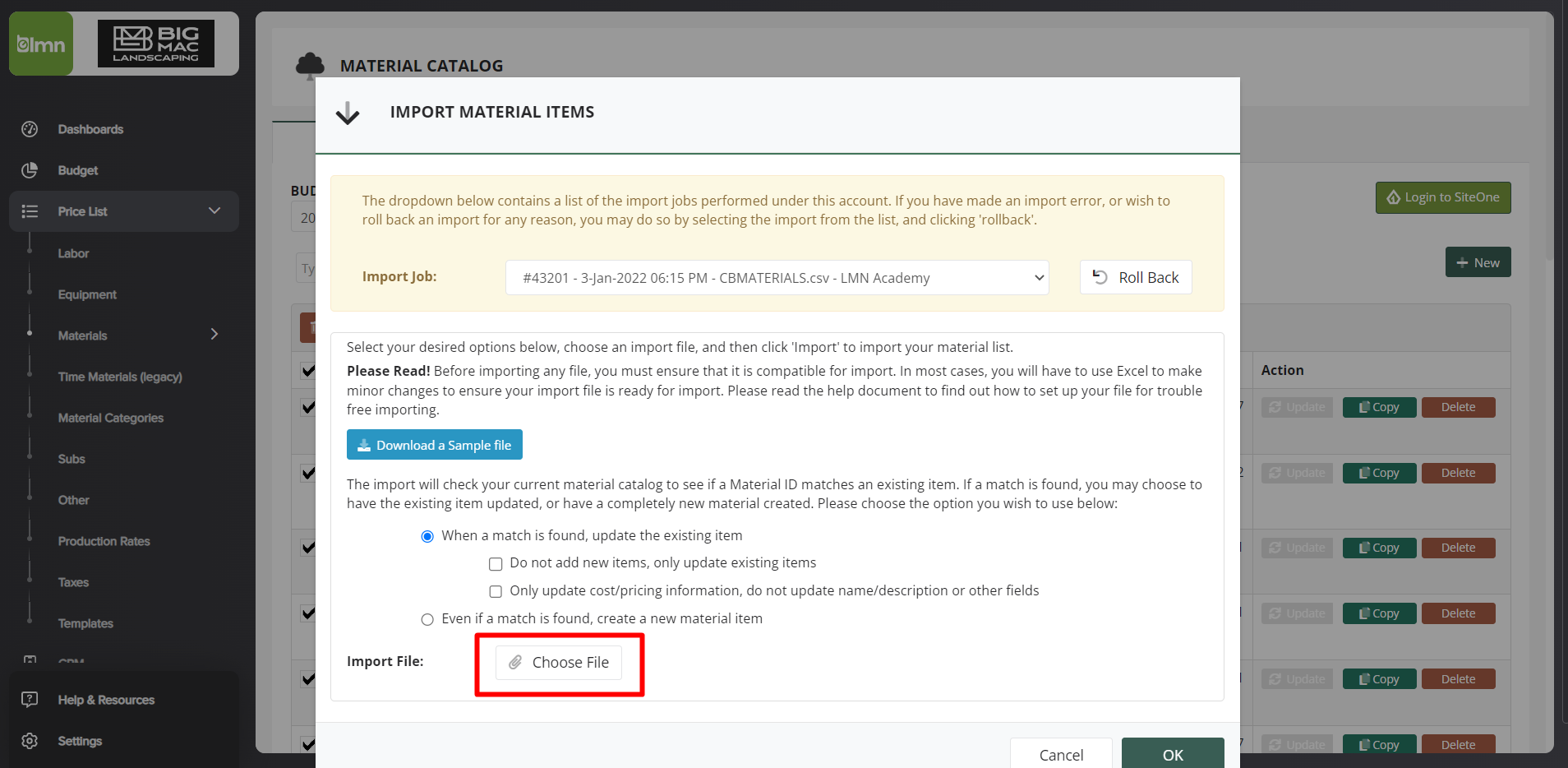1568x768 pixels.
Task: Go to Production Rates menu item
Action: [104, 541]
